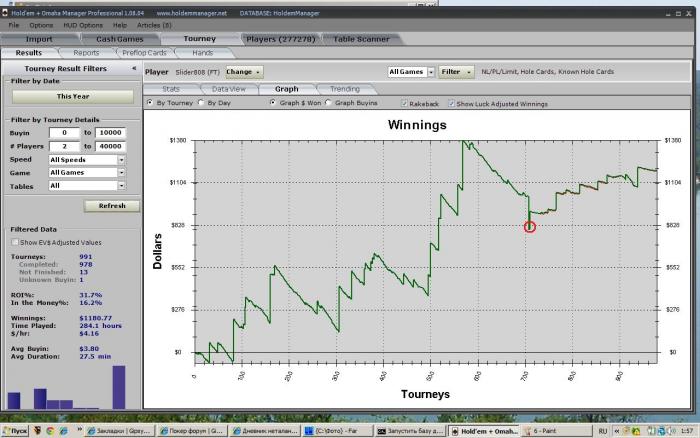Image resolution: width=700 pixels, height=438 pixels.
Task: Toggle the Rakeback checkbox
Action: [404, 104]
